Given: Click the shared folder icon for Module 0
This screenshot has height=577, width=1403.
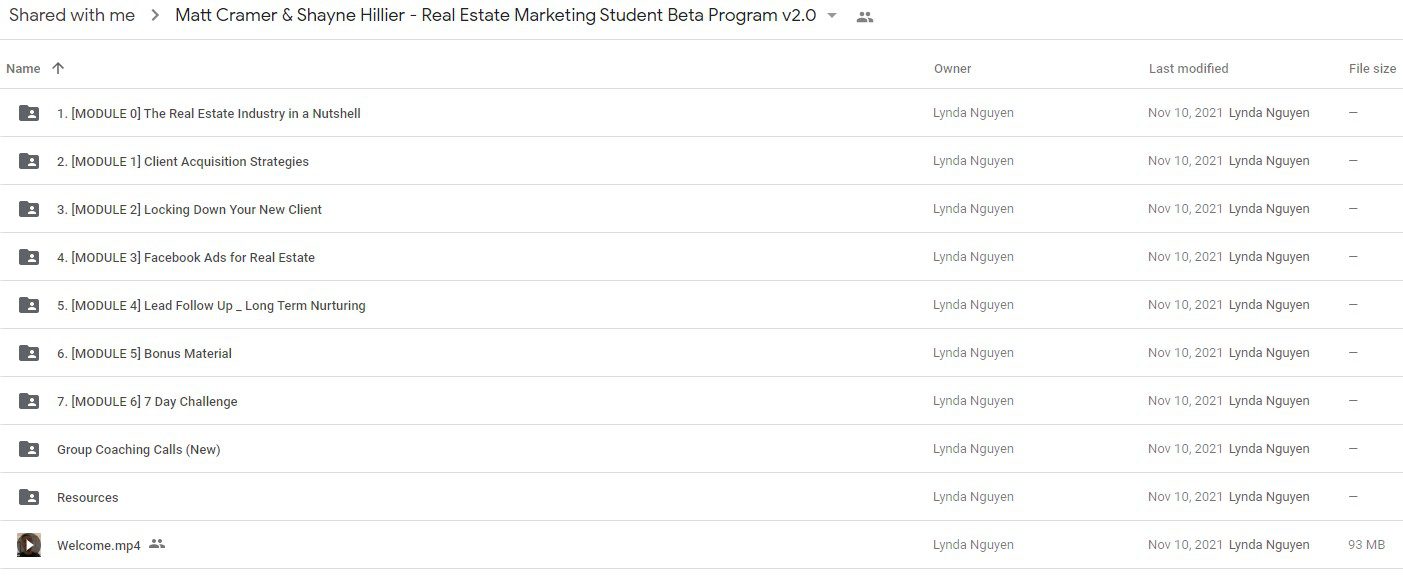Looking at the screenshot, I should 29,113.
